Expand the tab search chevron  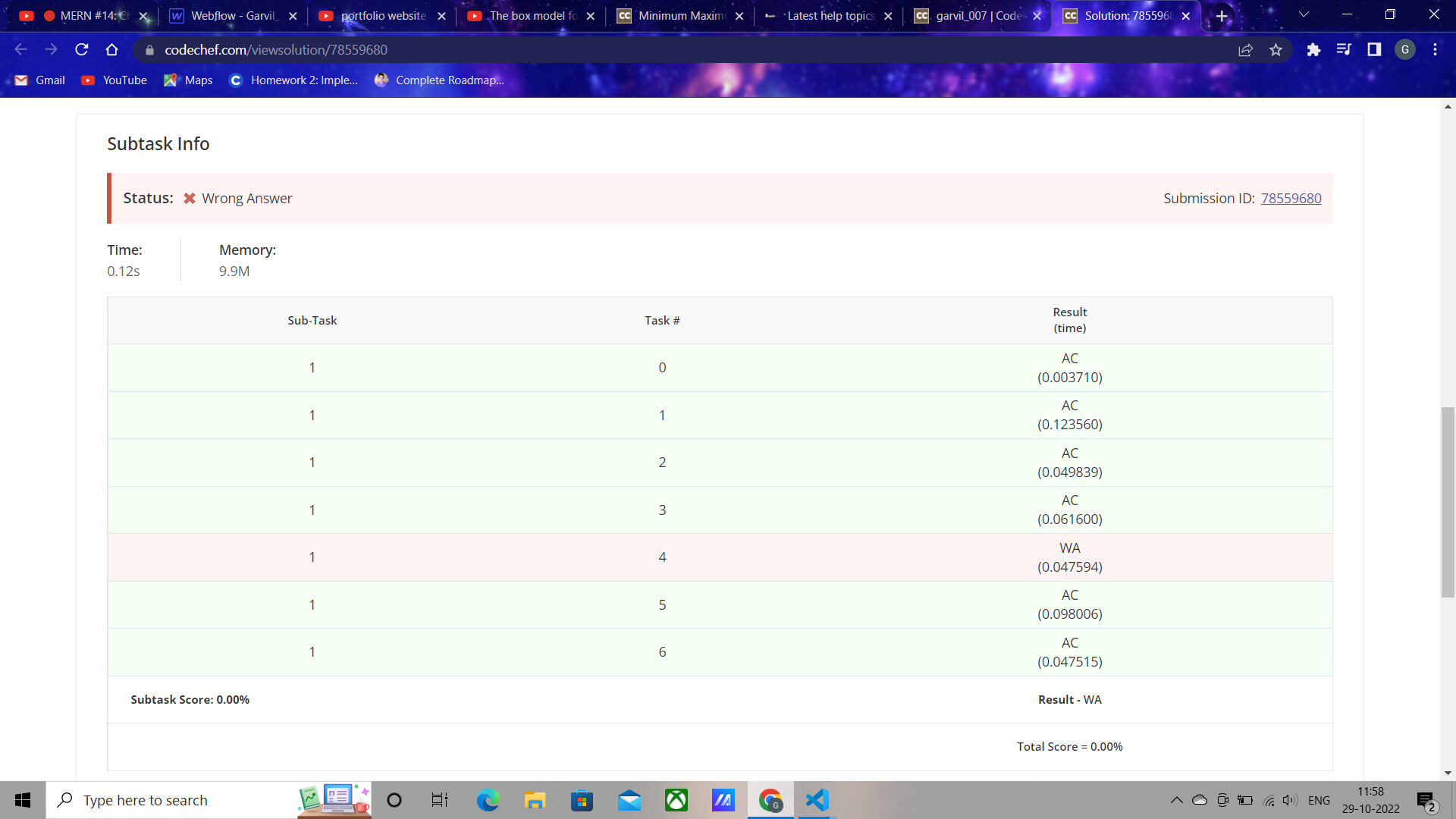click(1304, 14)
